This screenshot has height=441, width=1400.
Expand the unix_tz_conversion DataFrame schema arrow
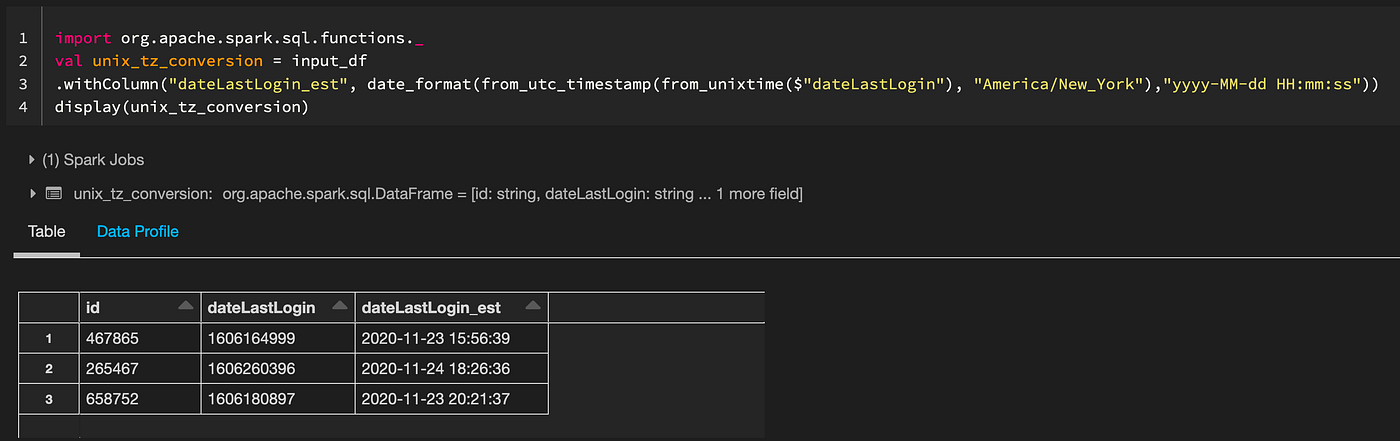click(x=32, y=194)
